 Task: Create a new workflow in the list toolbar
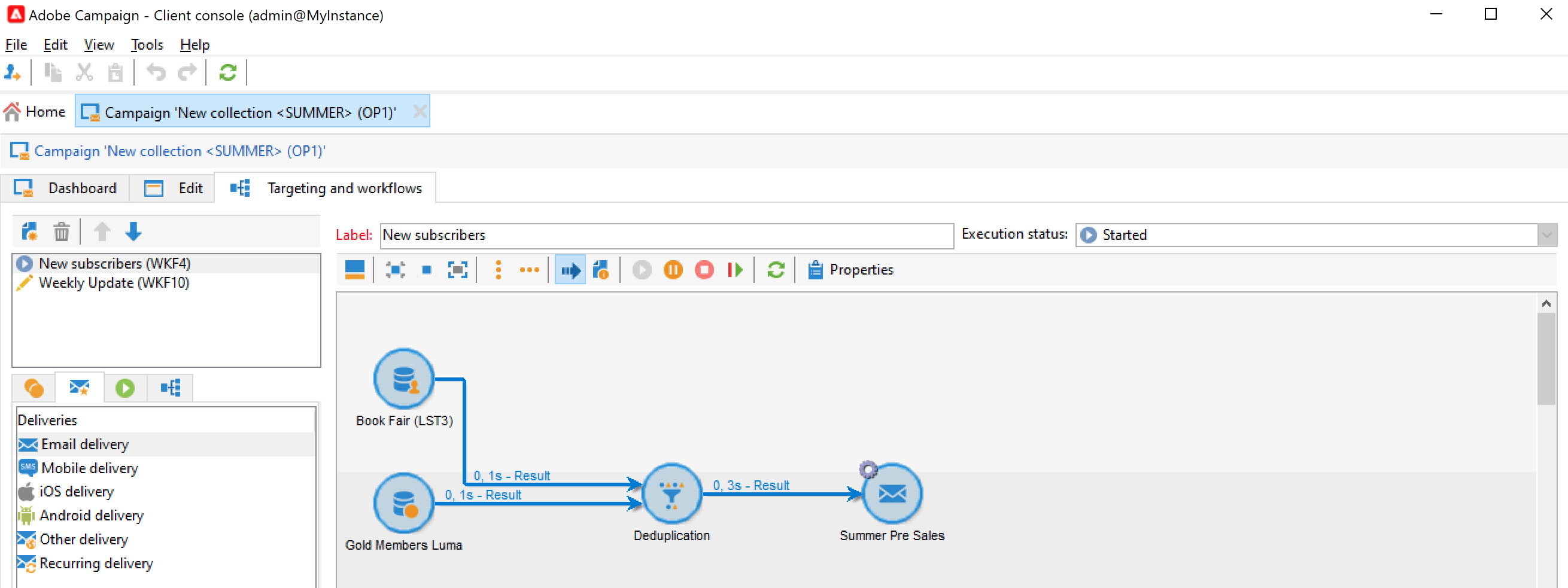tap(29, 232)
